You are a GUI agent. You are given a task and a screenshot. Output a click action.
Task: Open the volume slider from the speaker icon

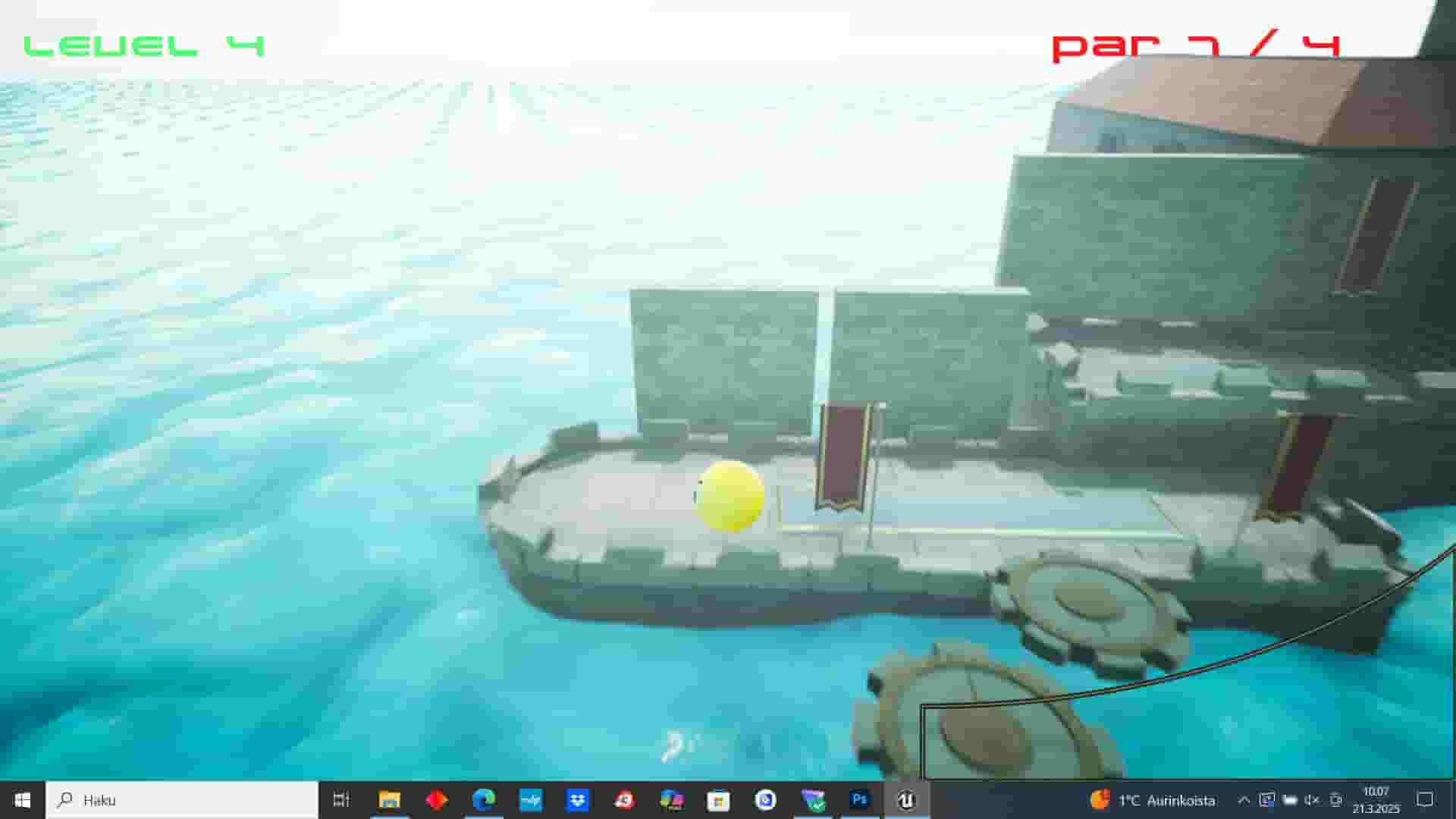[x=1313, y=800]
